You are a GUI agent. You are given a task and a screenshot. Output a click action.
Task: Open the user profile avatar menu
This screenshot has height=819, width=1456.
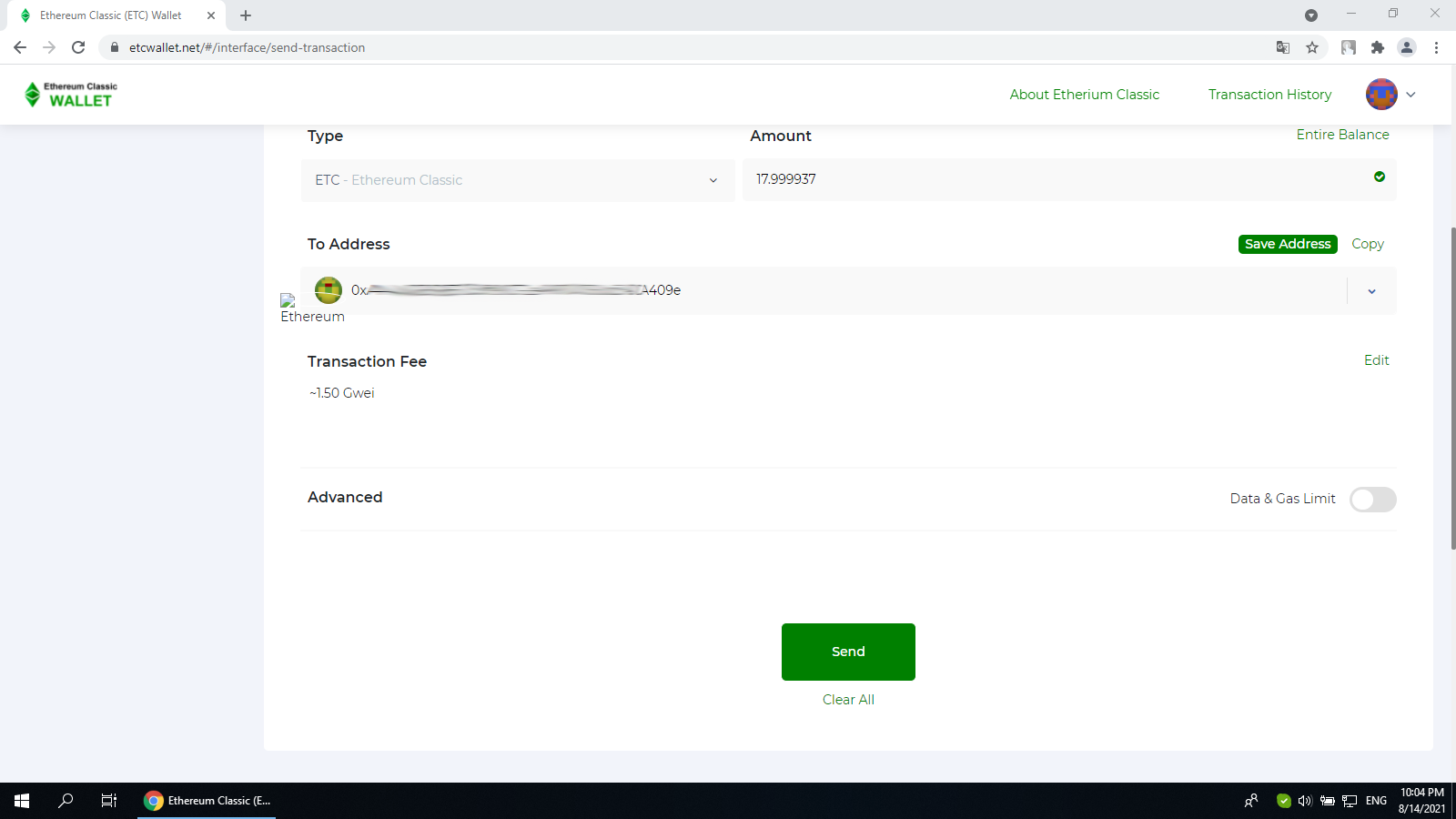1381,94
